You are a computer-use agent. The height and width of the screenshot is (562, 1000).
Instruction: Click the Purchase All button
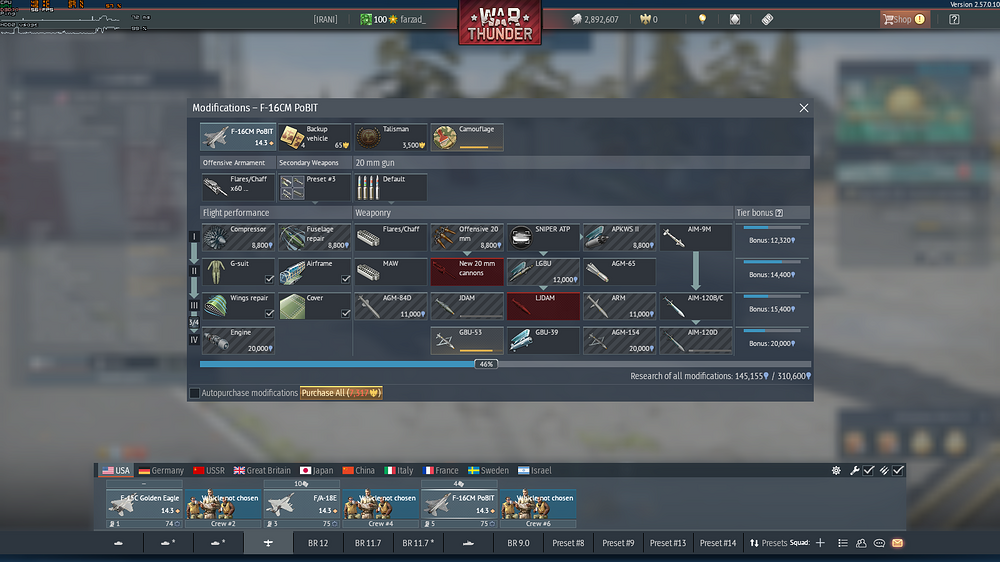341,393
